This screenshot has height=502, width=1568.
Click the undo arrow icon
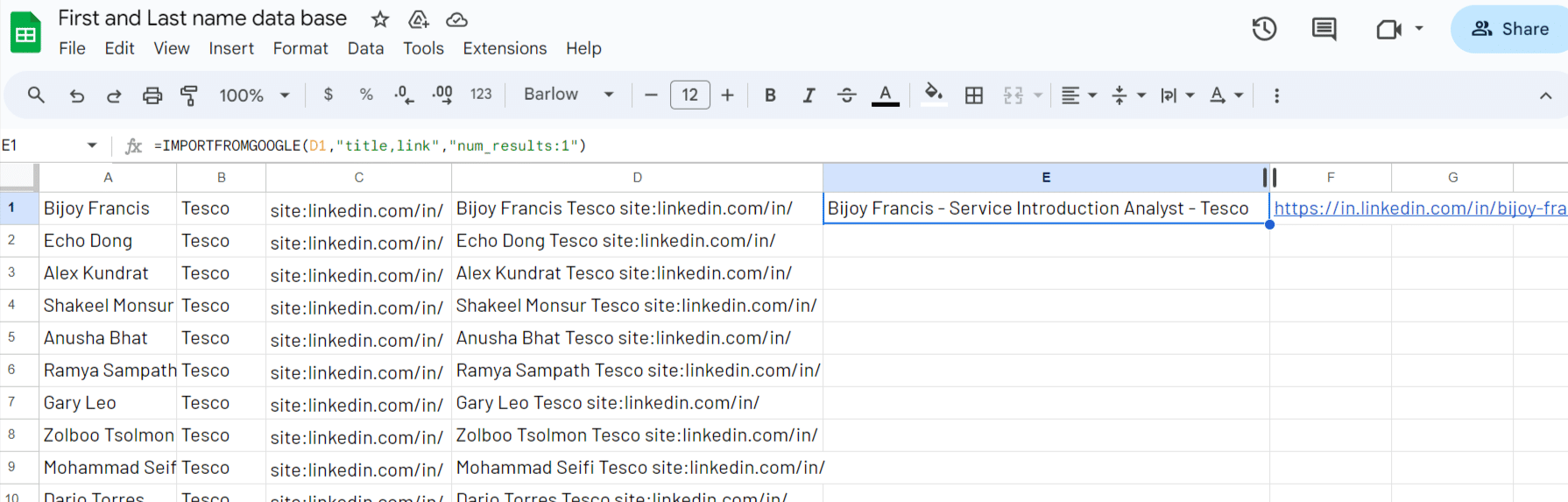pos(77,95)
